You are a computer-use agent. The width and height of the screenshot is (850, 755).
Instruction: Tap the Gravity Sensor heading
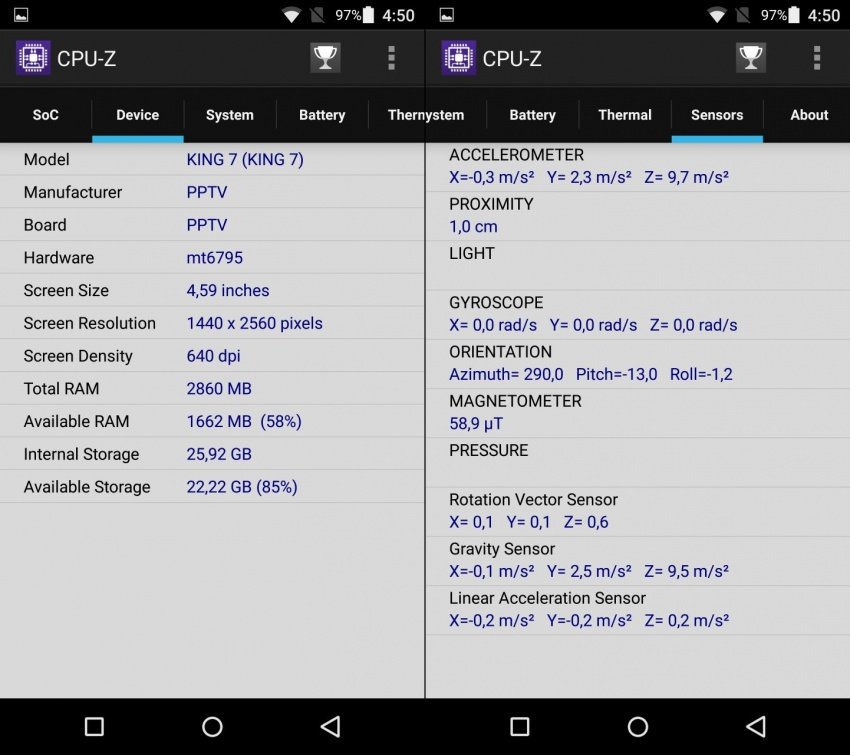[502, 548]
